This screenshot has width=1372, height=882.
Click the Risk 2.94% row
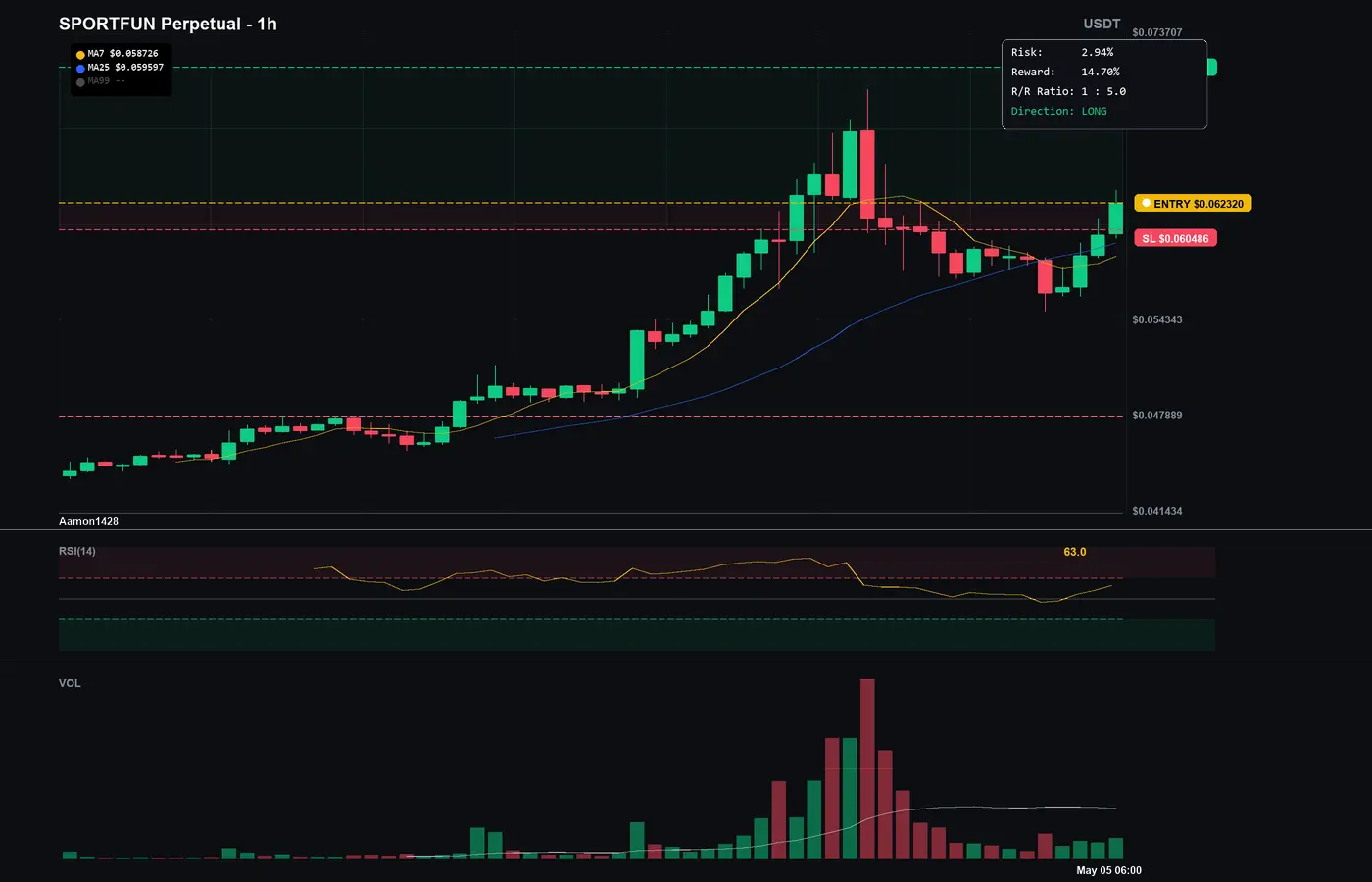point(1062,52)
